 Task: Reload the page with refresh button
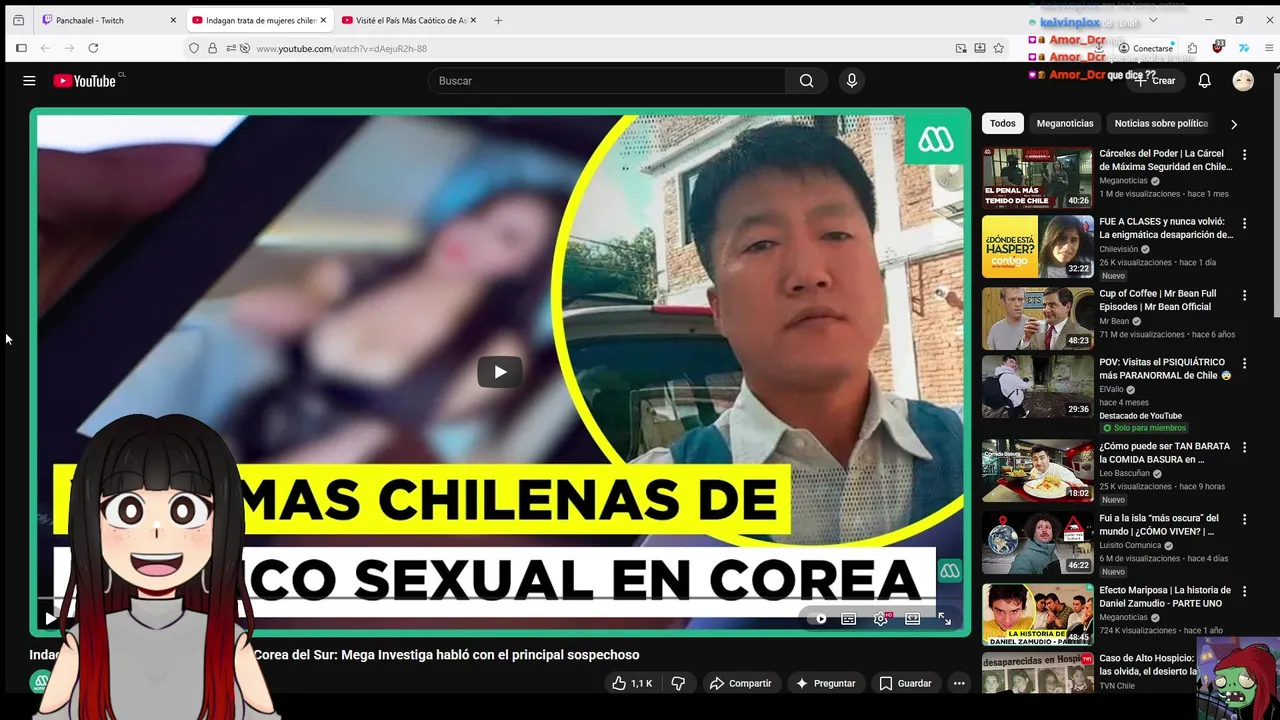[x=93, y=48]
